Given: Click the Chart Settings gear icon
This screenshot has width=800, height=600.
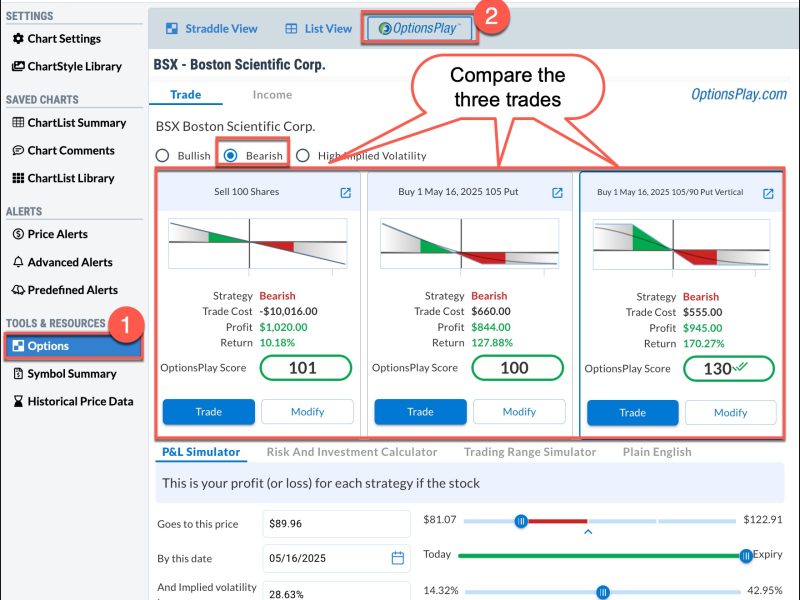Looking at the screenshot, I should [x=18, y=39].
